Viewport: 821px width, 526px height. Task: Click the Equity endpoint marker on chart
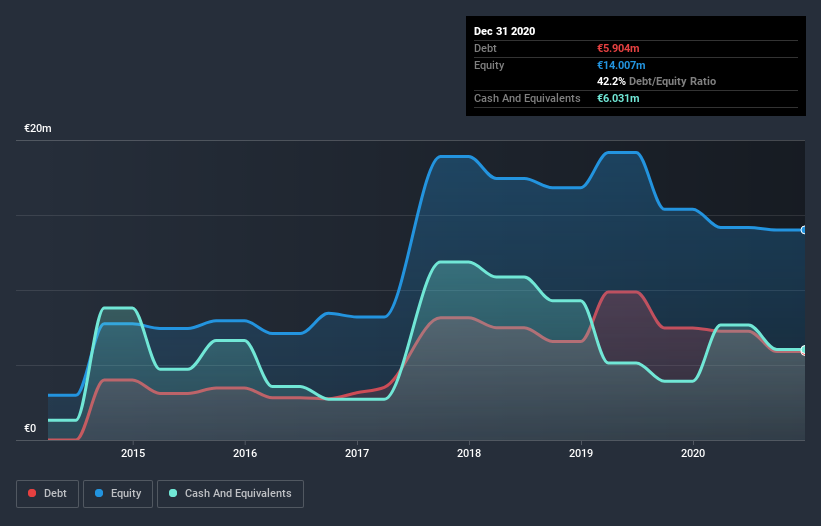click(804, 230)
